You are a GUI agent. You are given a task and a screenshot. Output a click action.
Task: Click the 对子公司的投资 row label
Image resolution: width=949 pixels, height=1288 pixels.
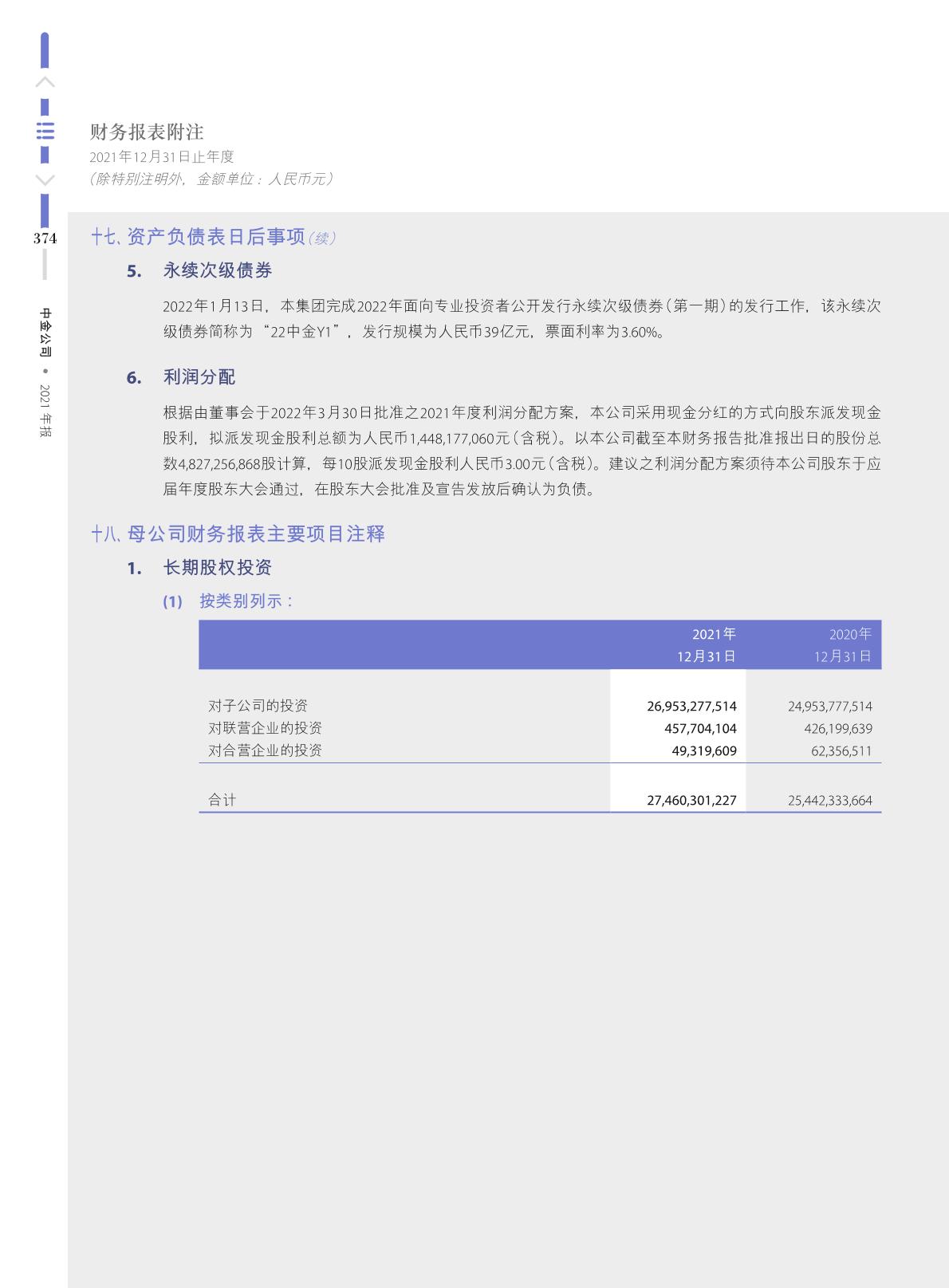[258, 706]
